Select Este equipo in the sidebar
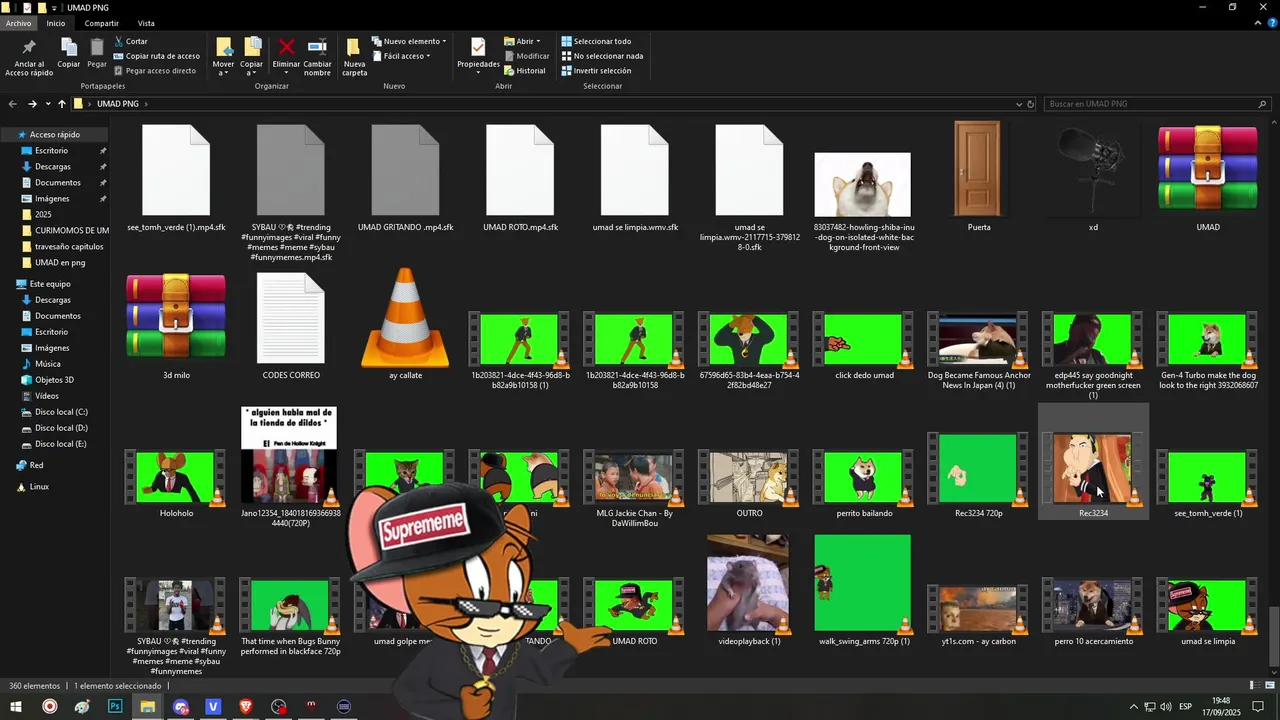Screen dimensions: 1280x720 point(50,284)
